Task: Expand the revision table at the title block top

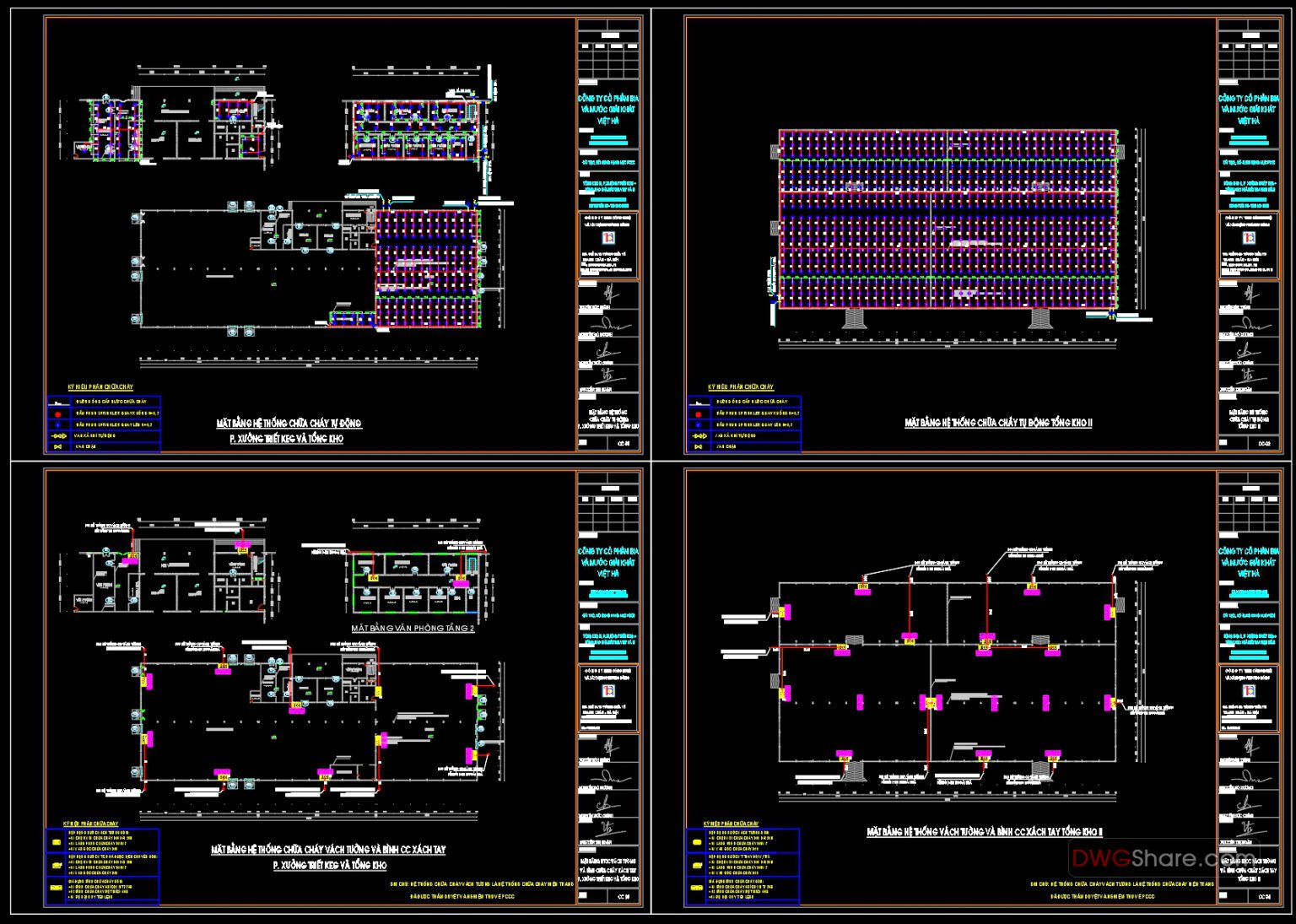Action: click(x=1249, y=59)
